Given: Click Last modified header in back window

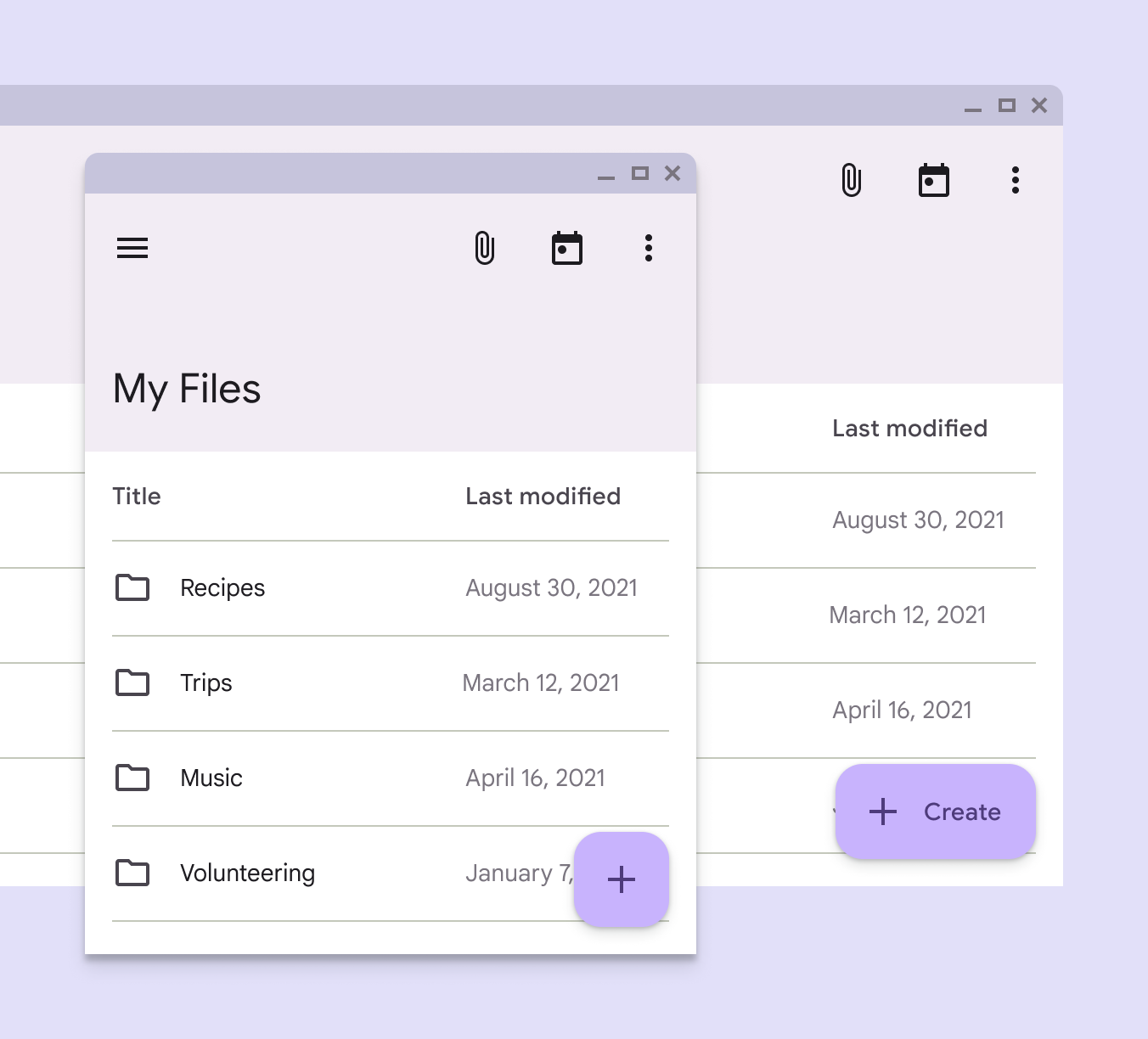Looking at the screenshot, I should [909, 429].
